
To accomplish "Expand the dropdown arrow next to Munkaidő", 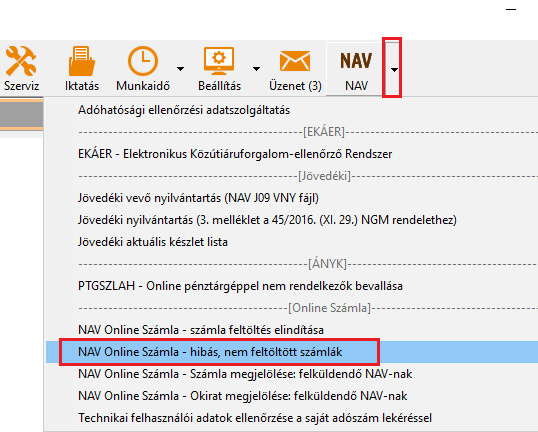I will click(x=180, y=69).
